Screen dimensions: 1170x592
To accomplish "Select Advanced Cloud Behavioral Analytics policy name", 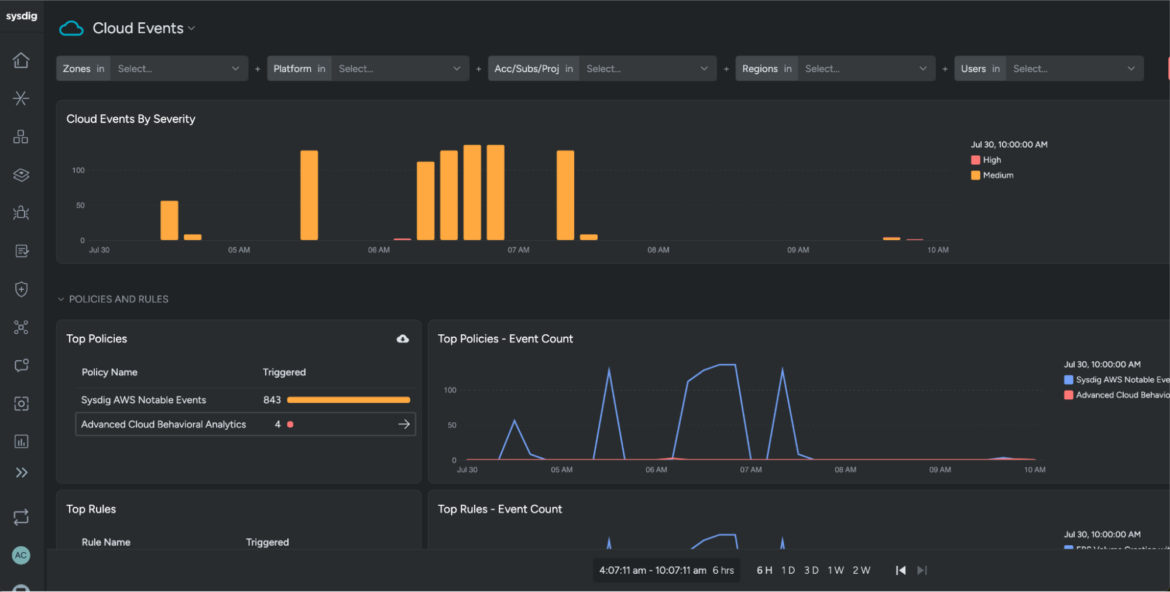I will (x=163, y=424).
